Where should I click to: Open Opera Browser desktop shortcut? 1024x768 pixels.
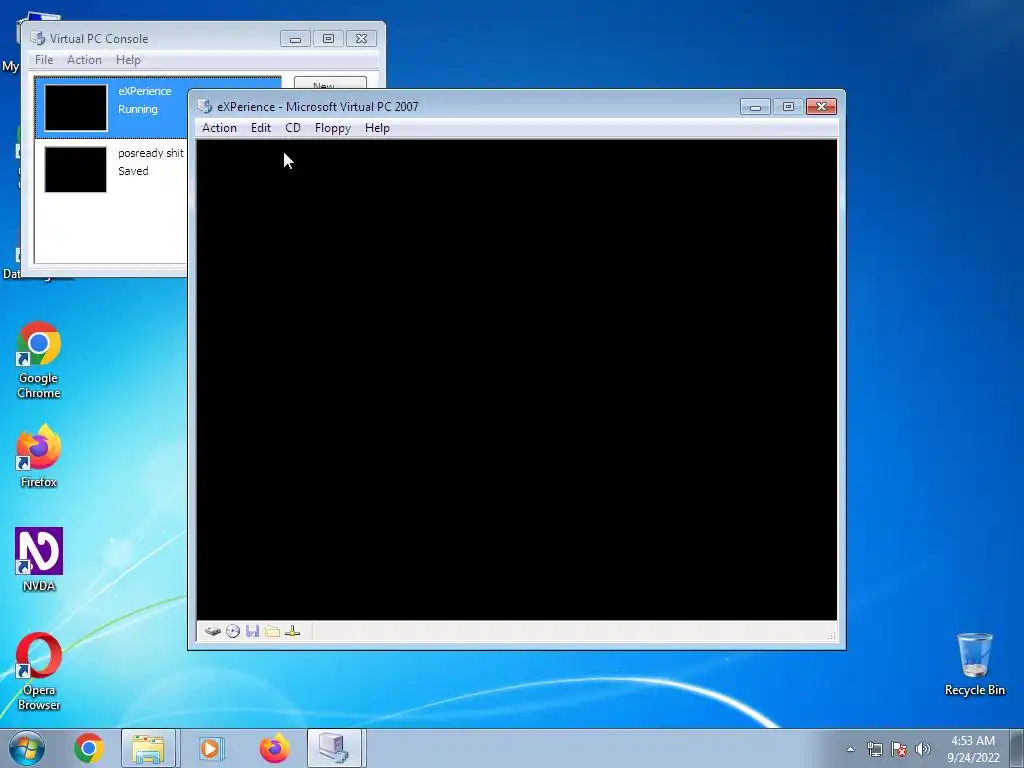click(x=39, y=671)
